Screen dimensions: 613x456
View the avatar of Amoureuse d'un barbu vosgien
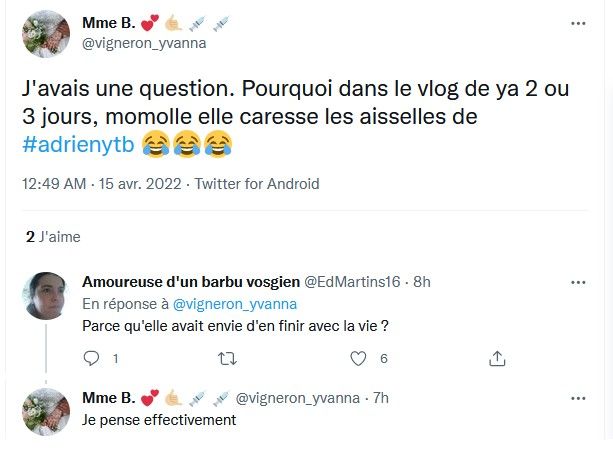pos(45,296)
